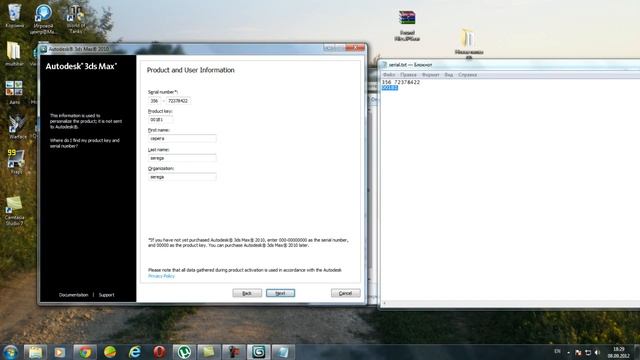640x360 pixels.
Task: Open the media player taskbar icon
Action: click(x=60, y=352)
